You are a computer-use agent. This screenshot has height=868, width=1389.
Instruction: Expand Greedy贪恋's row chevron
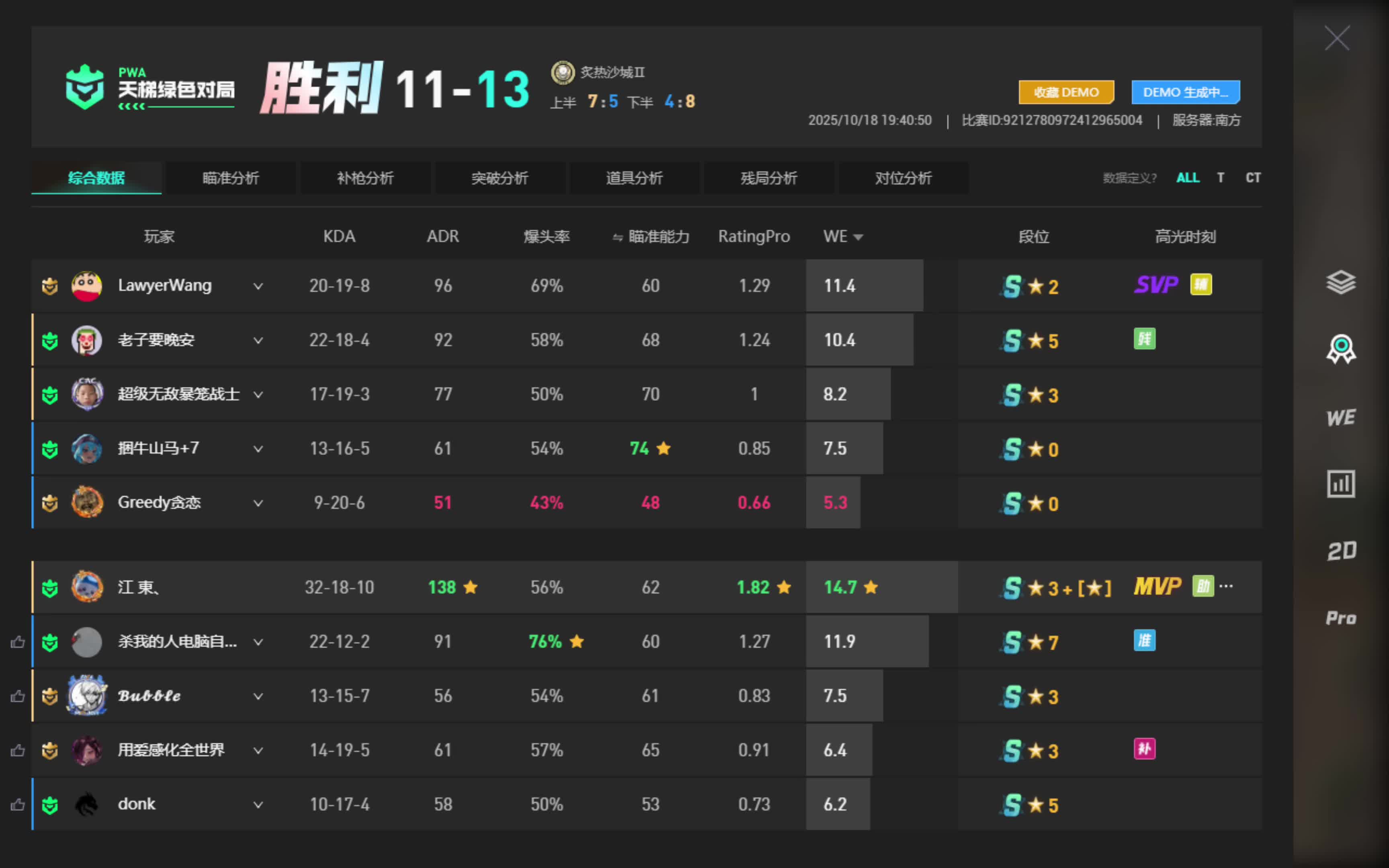(x=258, y=502)
